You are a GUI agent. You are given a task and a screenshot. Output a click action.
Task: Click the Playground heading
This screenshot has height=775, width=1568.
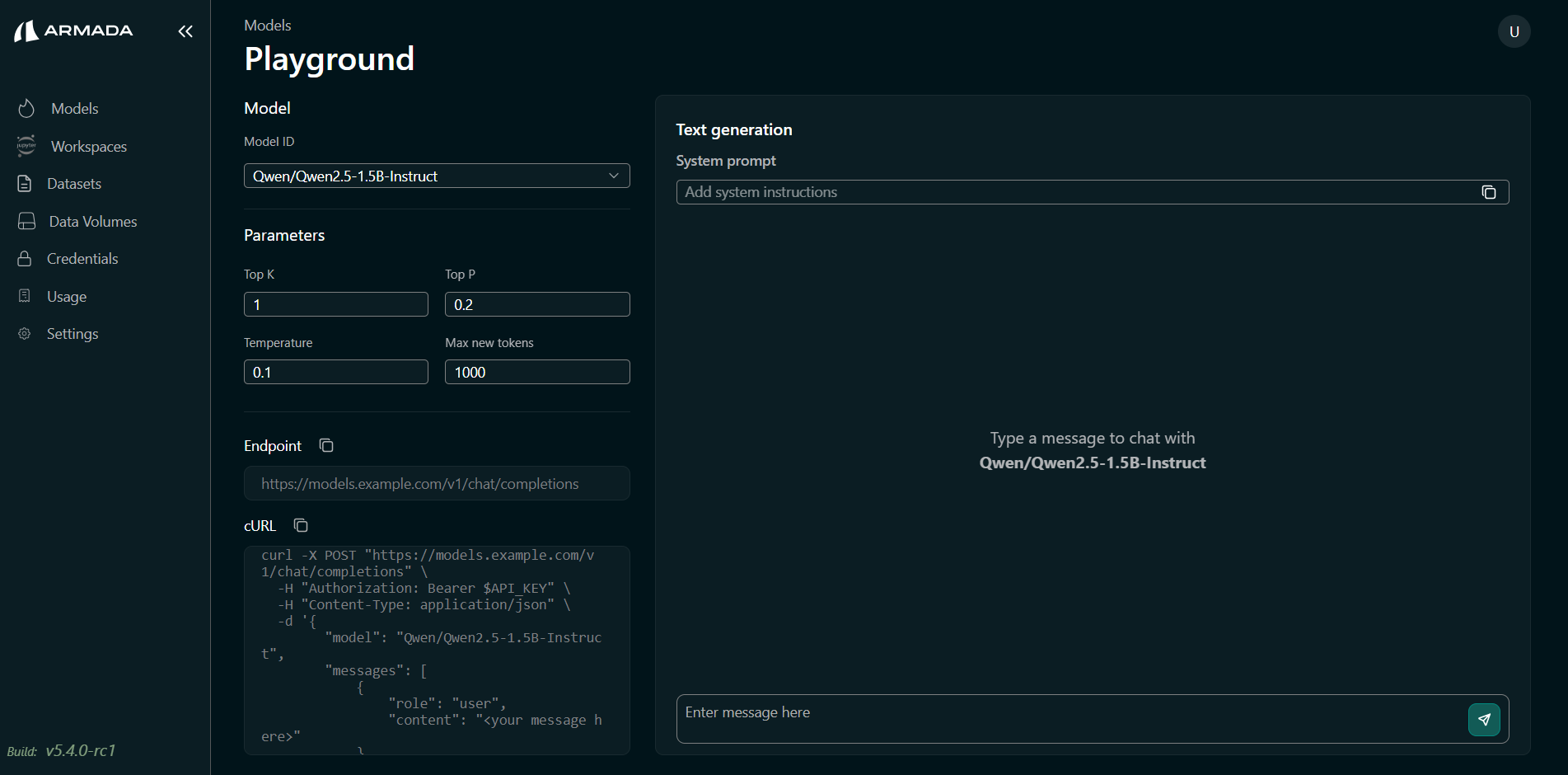(329, 59)
